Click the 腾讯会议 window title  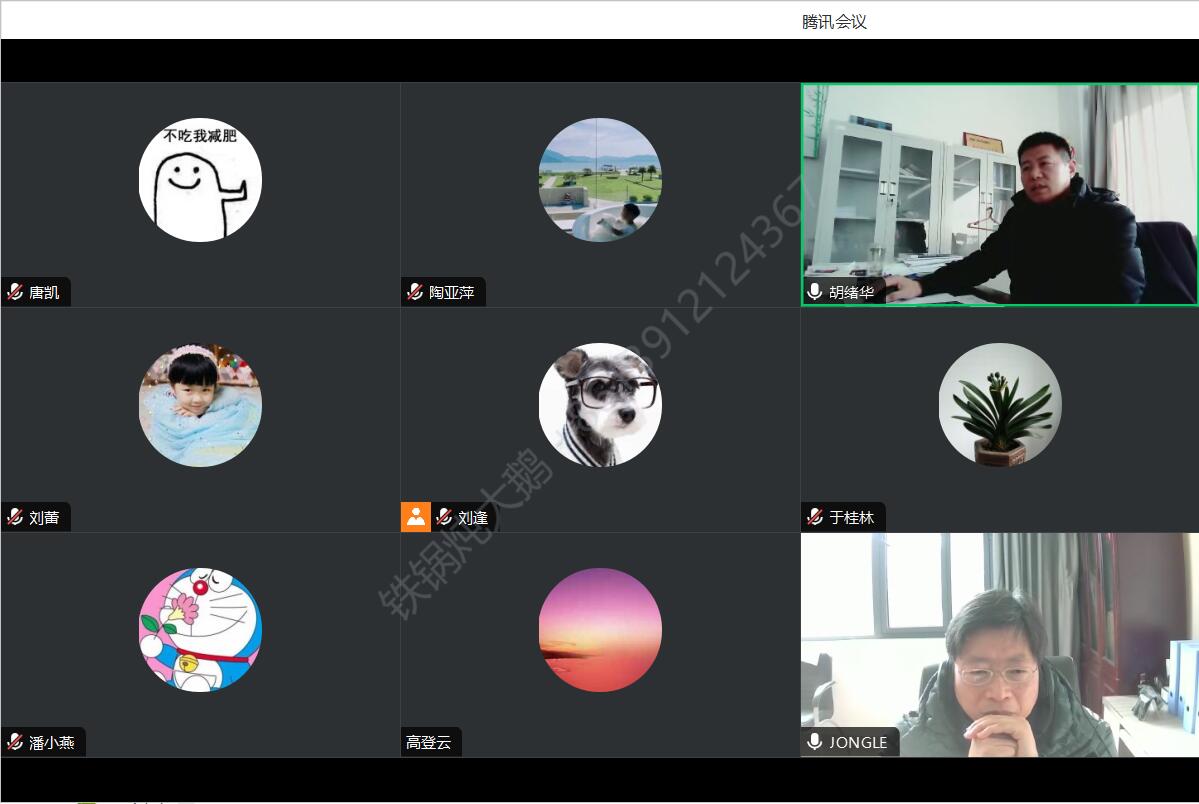834,22
